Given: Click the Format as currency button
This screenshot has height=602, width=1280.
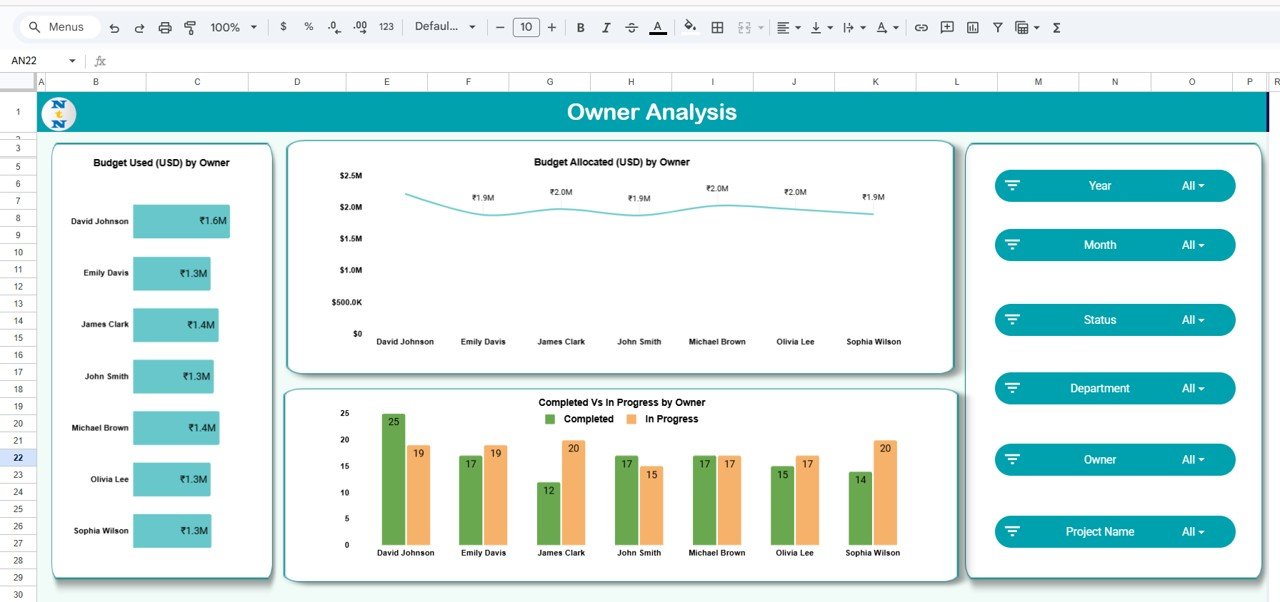Looking at the screenshot, I should [283, 27].
